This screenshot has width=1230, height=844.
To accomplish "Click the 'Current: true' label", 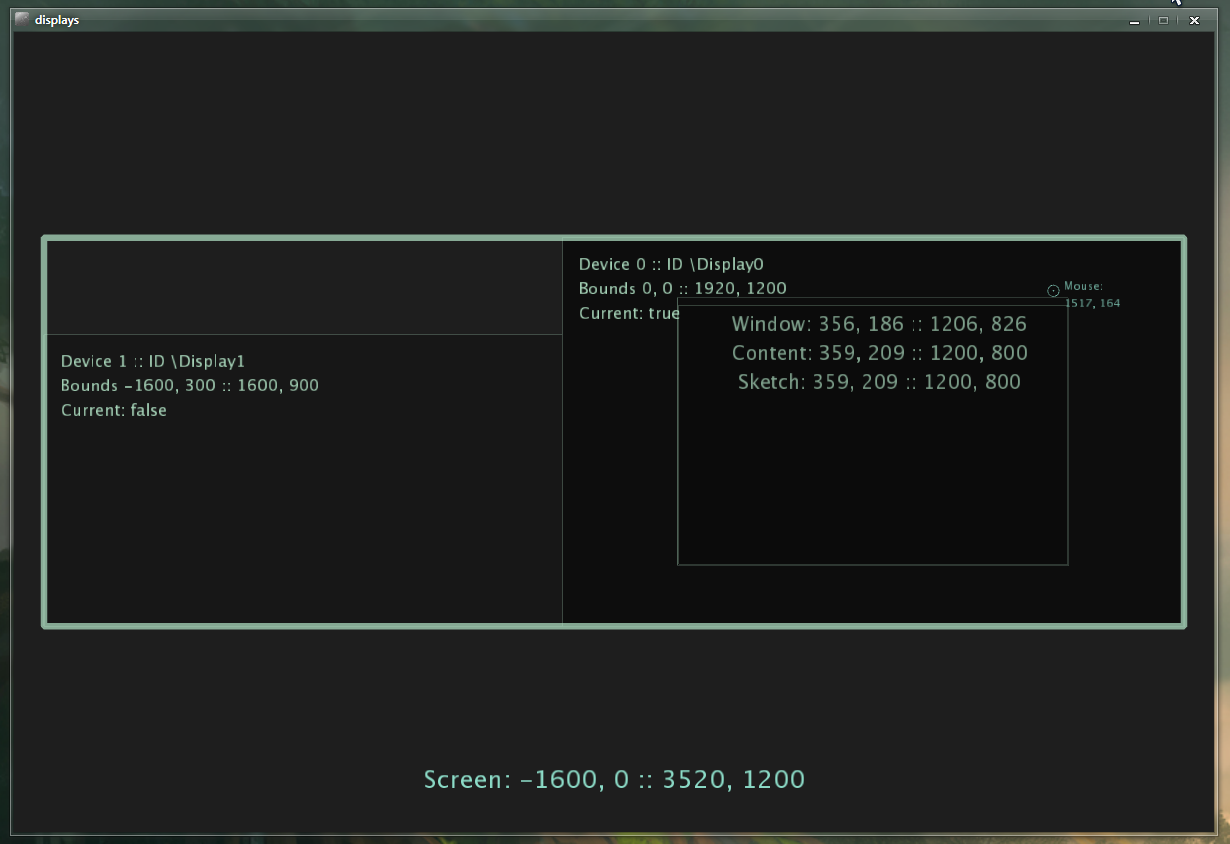I will click(x=629, y=313).
